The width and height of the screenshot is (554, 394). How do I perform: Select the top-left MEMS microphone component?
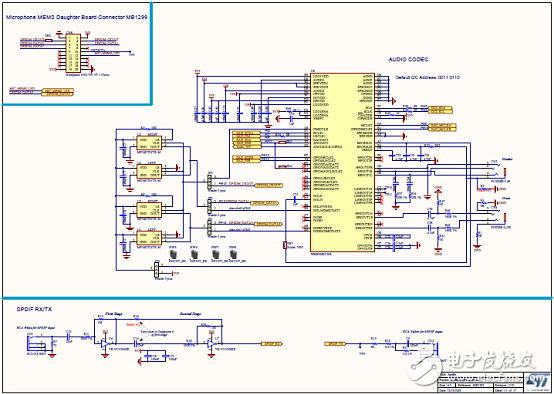(149, 143)
